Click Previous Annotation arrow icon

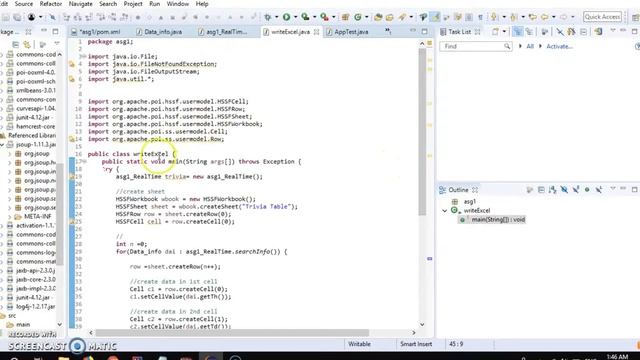(513, 17)
